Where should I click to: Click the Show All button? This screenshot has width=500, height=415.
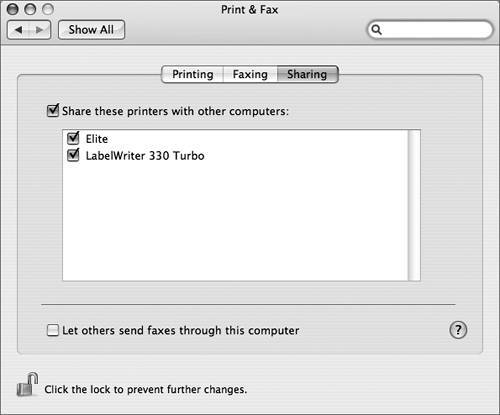(91, 30)
